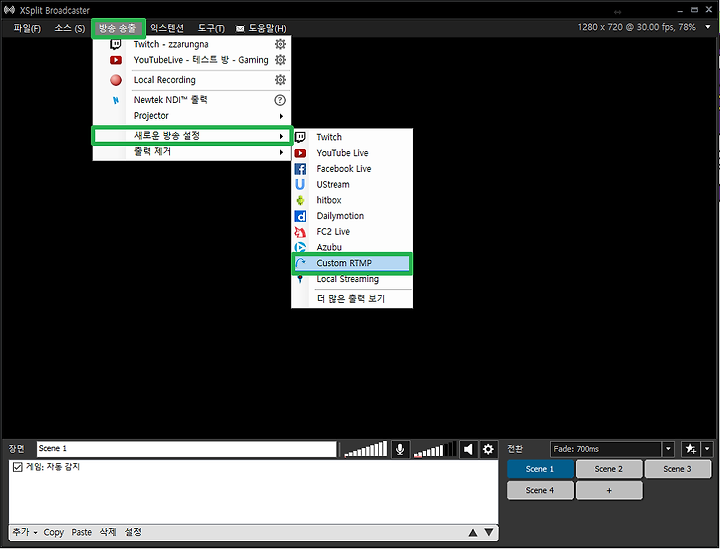
Task: Open dropdown arrow next to the star button
Action: click(707, 449)
